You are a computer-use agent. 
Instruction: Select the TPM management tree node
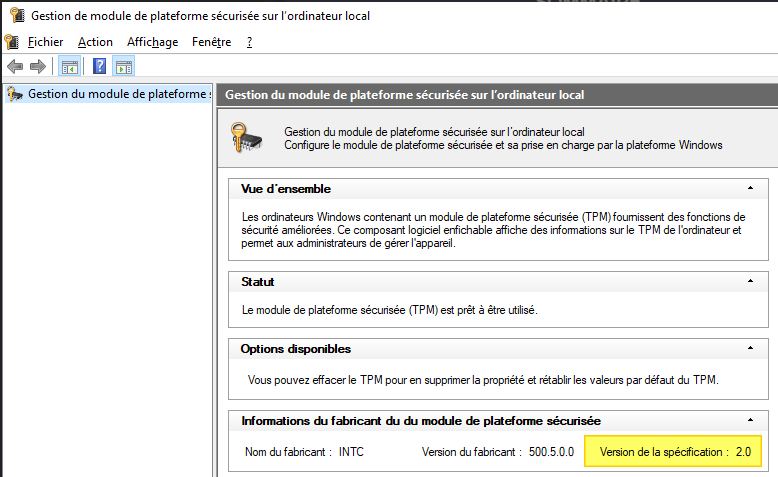pyautogui.click(x=118, y=94)
